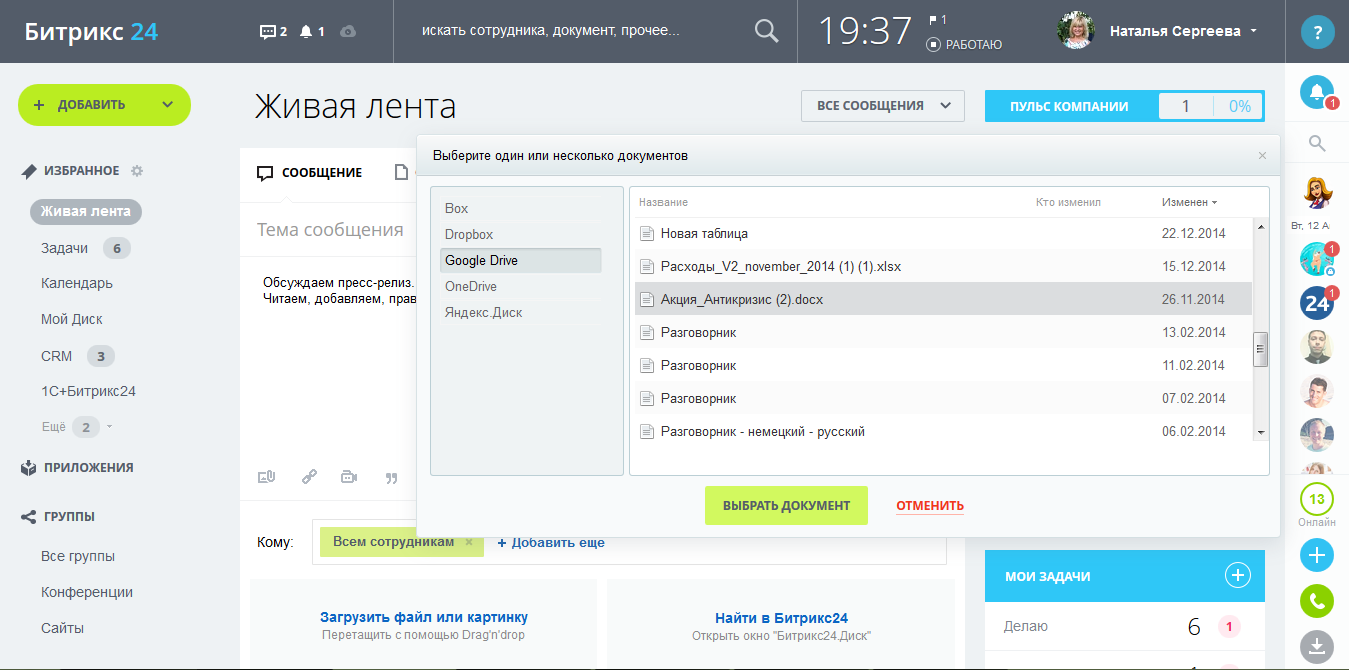Image resolution: width=1349 pixels, height=670 pixels.
Task: Switch to the 'Сообщение' tab
Action: pyautogui.click(x=310, y=173)
